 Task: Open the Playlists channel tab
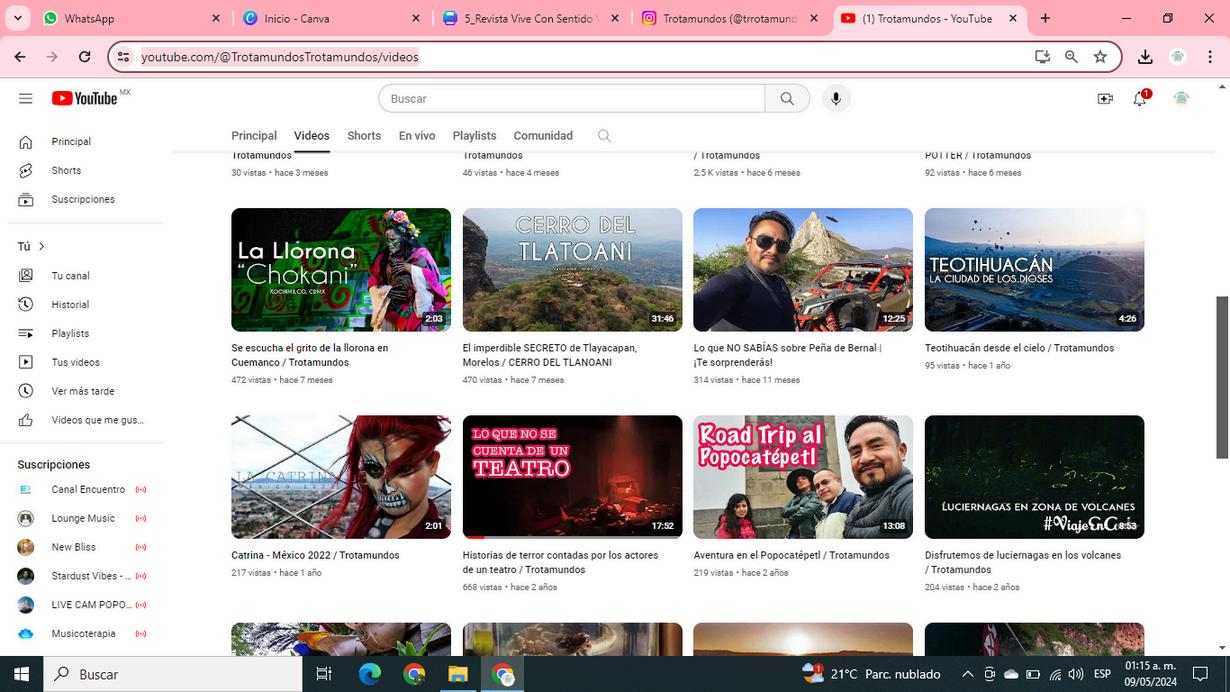pos(474,136)
